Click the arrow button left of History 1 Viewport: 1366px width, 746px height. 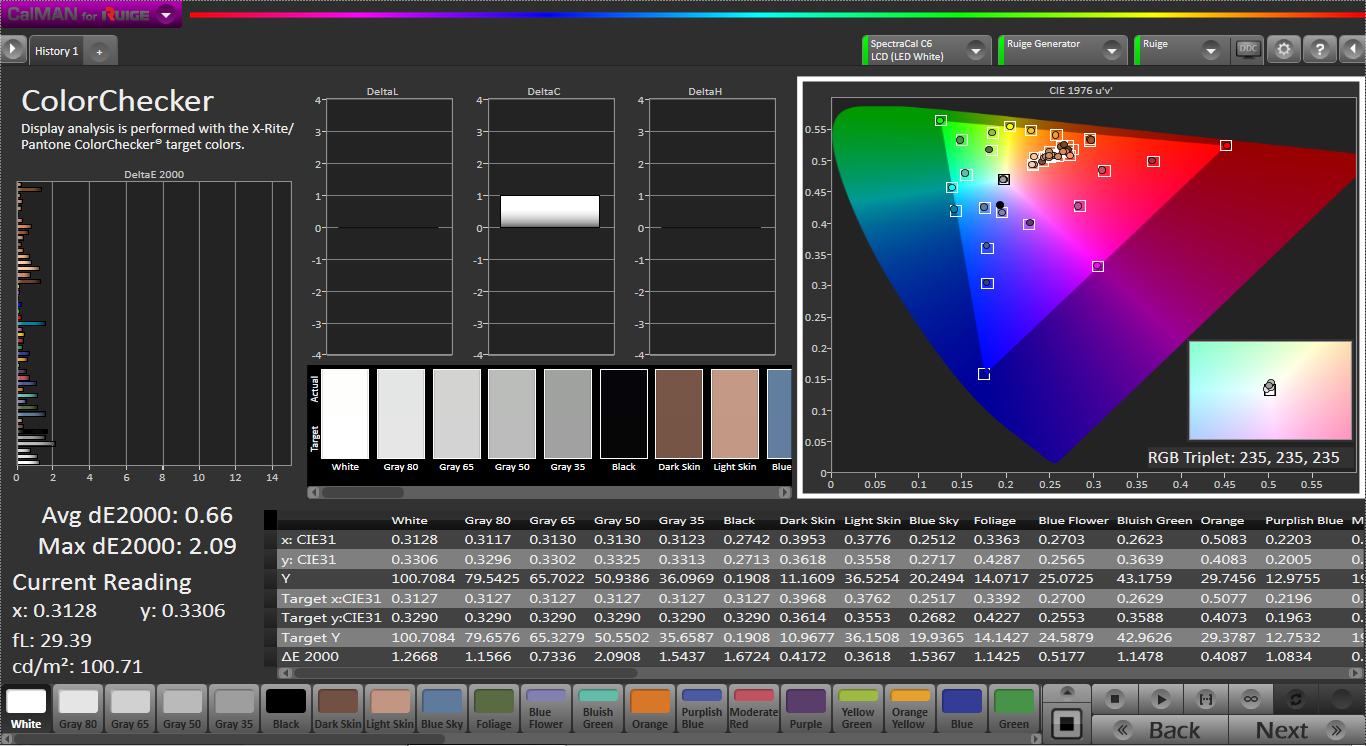tap(12, 50)
